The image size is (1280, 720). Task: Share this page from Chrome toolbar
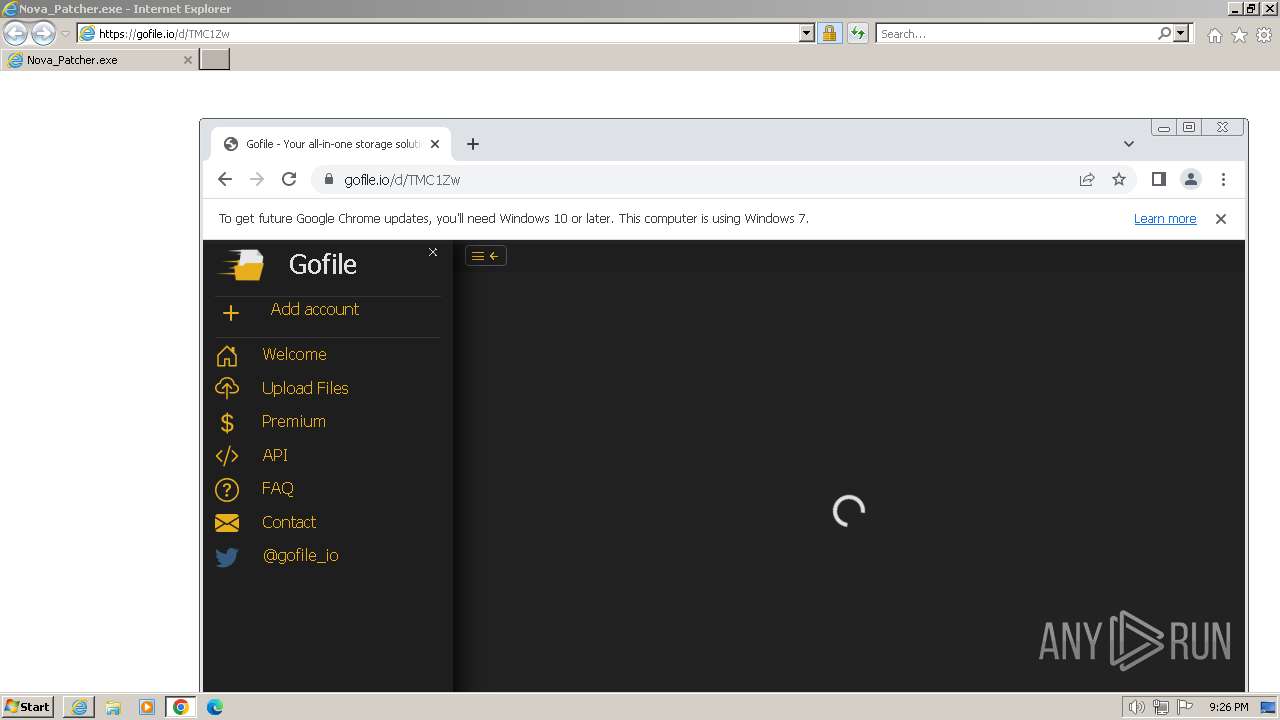[1087, 179]
